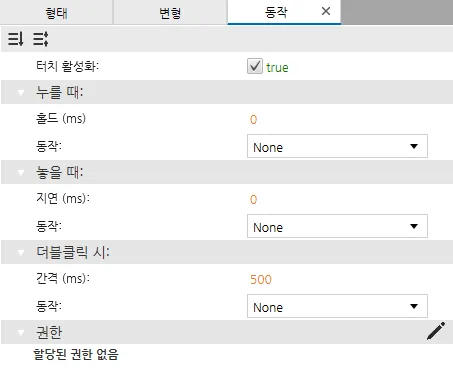Switch to the 형태 tab
The width and height of the screenshot is (453, 375).
coord(56,13)
